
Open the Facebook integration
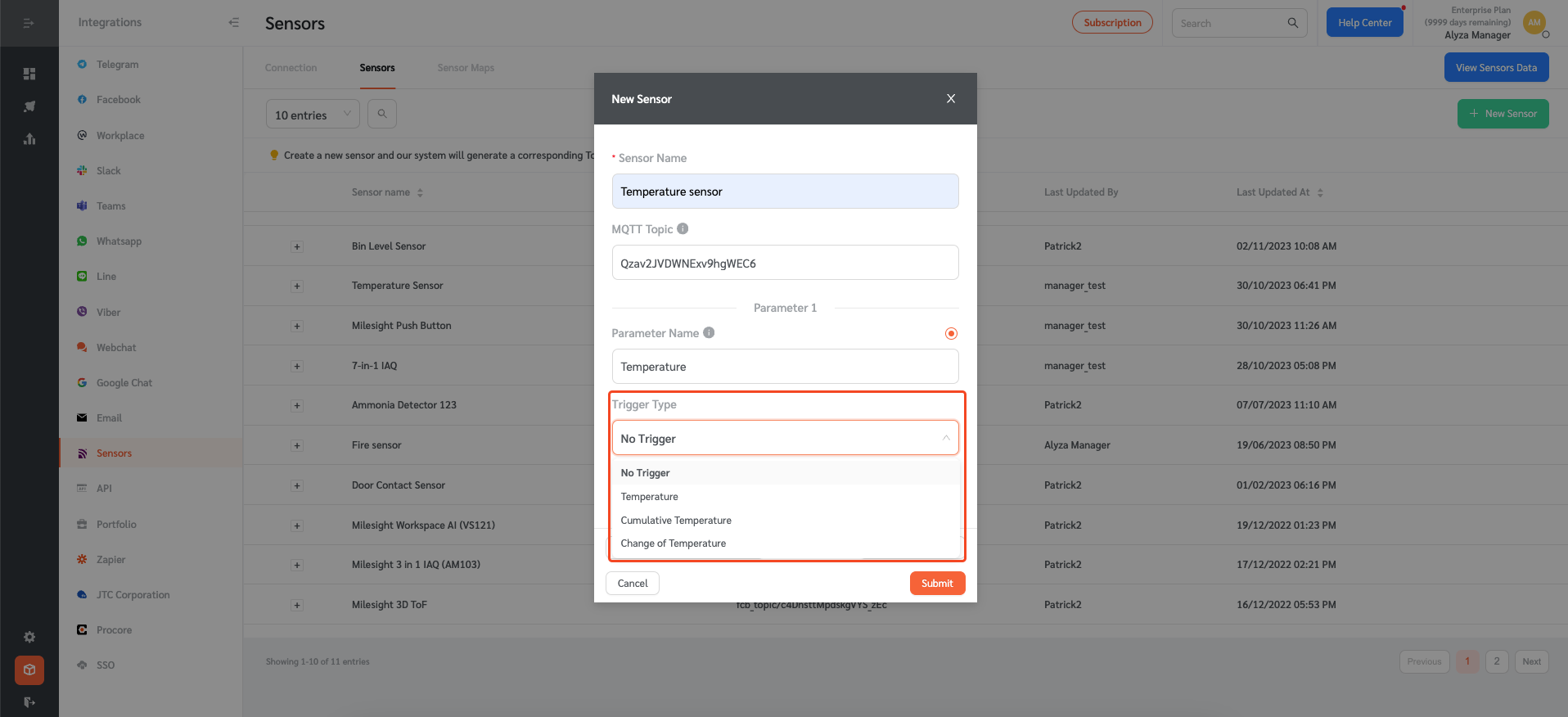pyautogui.click(x=118, y=100)
